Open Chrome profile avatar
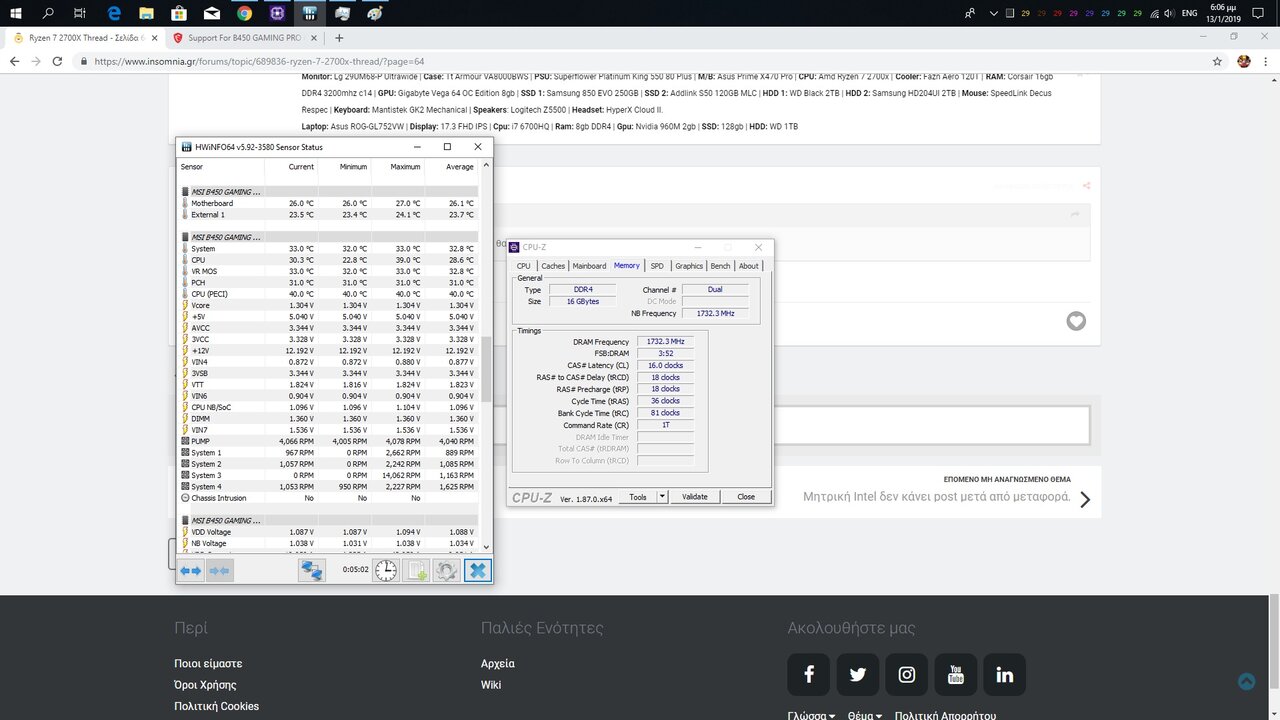Screen dimensions: 1280x720 1244,61
